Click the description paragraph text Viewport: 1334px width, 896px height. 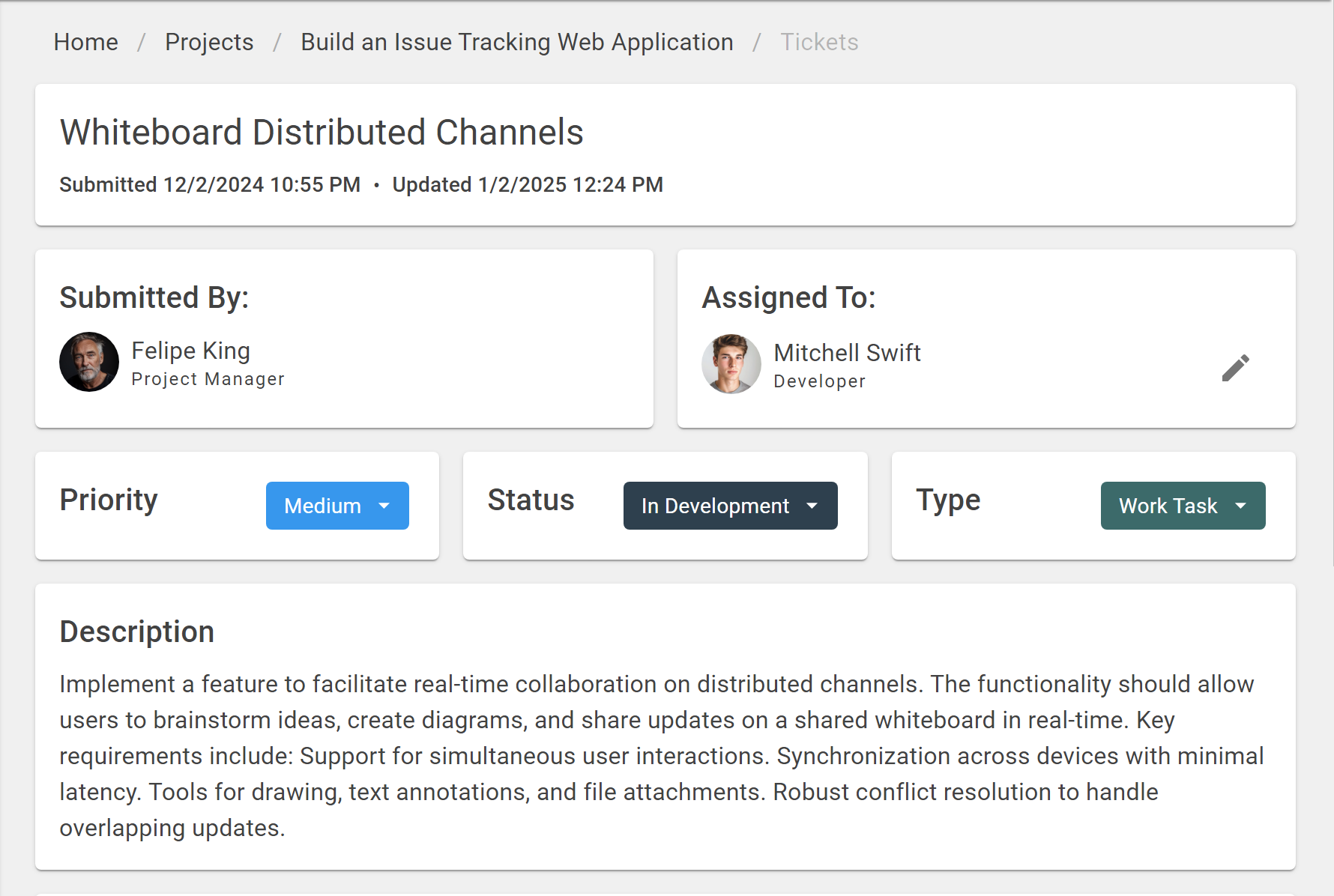(x=660, y=756)
